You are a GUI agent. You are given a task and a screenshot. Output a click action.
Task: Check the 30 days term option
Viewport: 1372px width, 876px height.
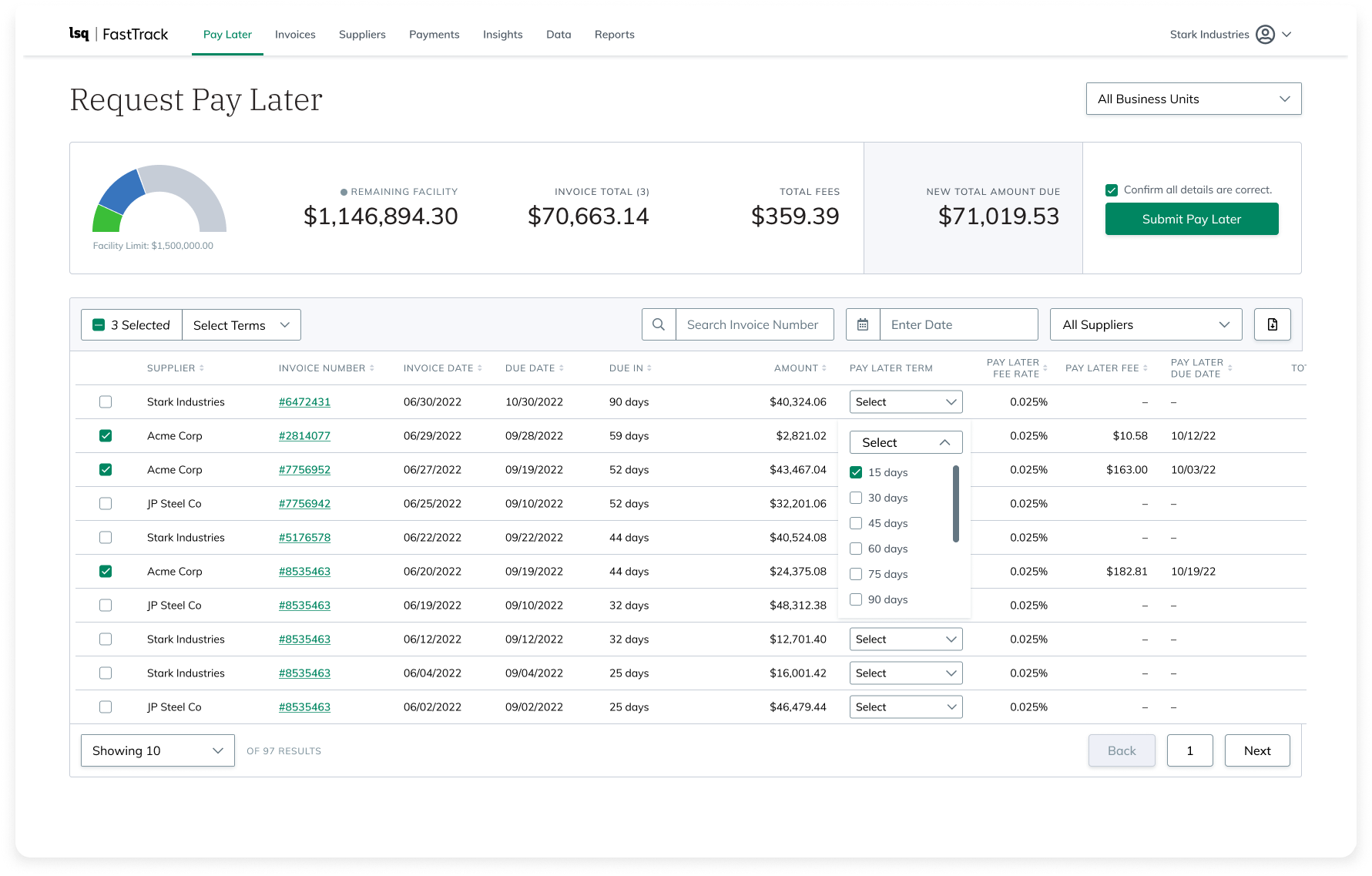click(x=856, y=498)
